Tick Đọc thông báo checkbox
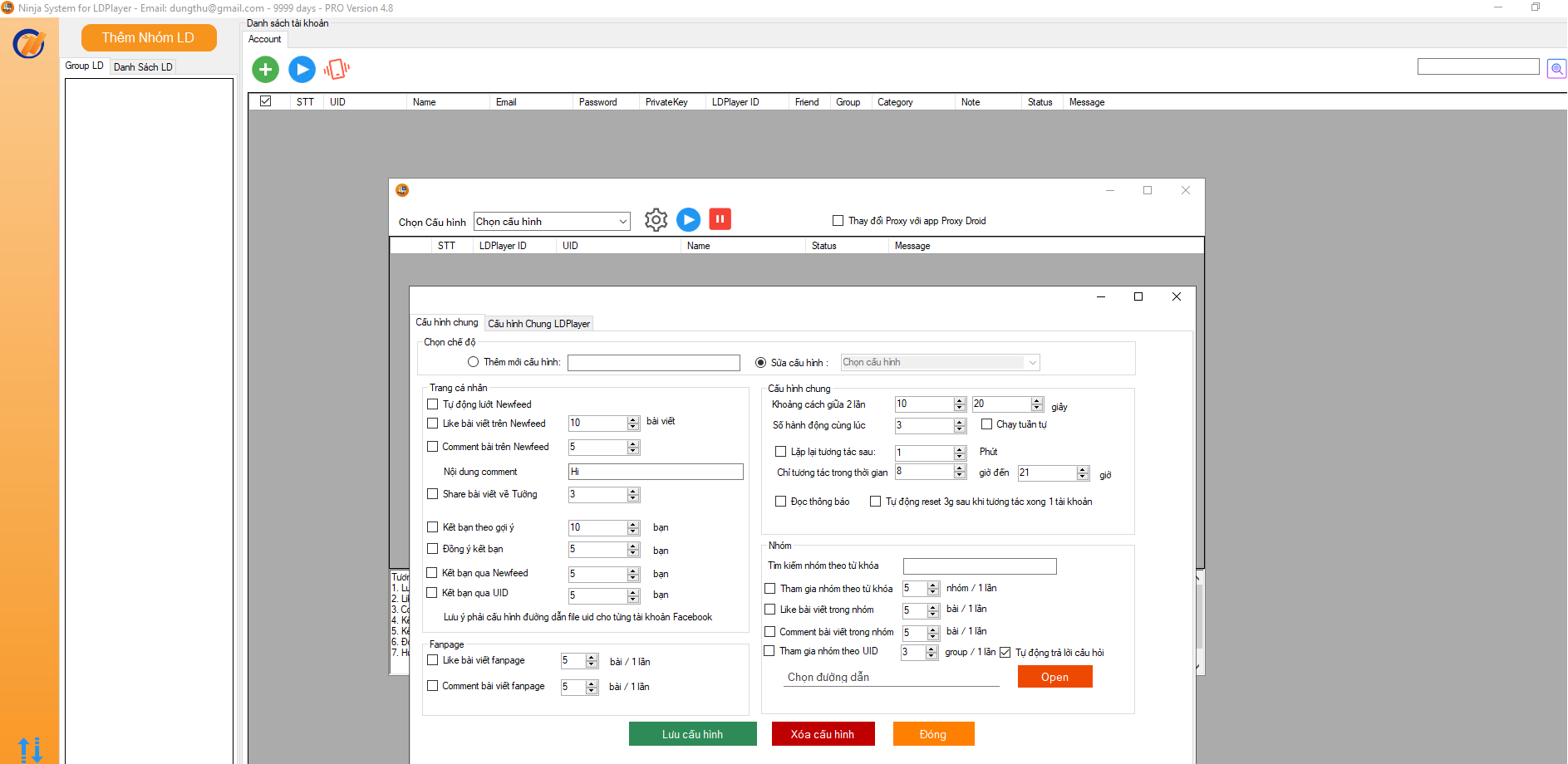 pos(780,502)
